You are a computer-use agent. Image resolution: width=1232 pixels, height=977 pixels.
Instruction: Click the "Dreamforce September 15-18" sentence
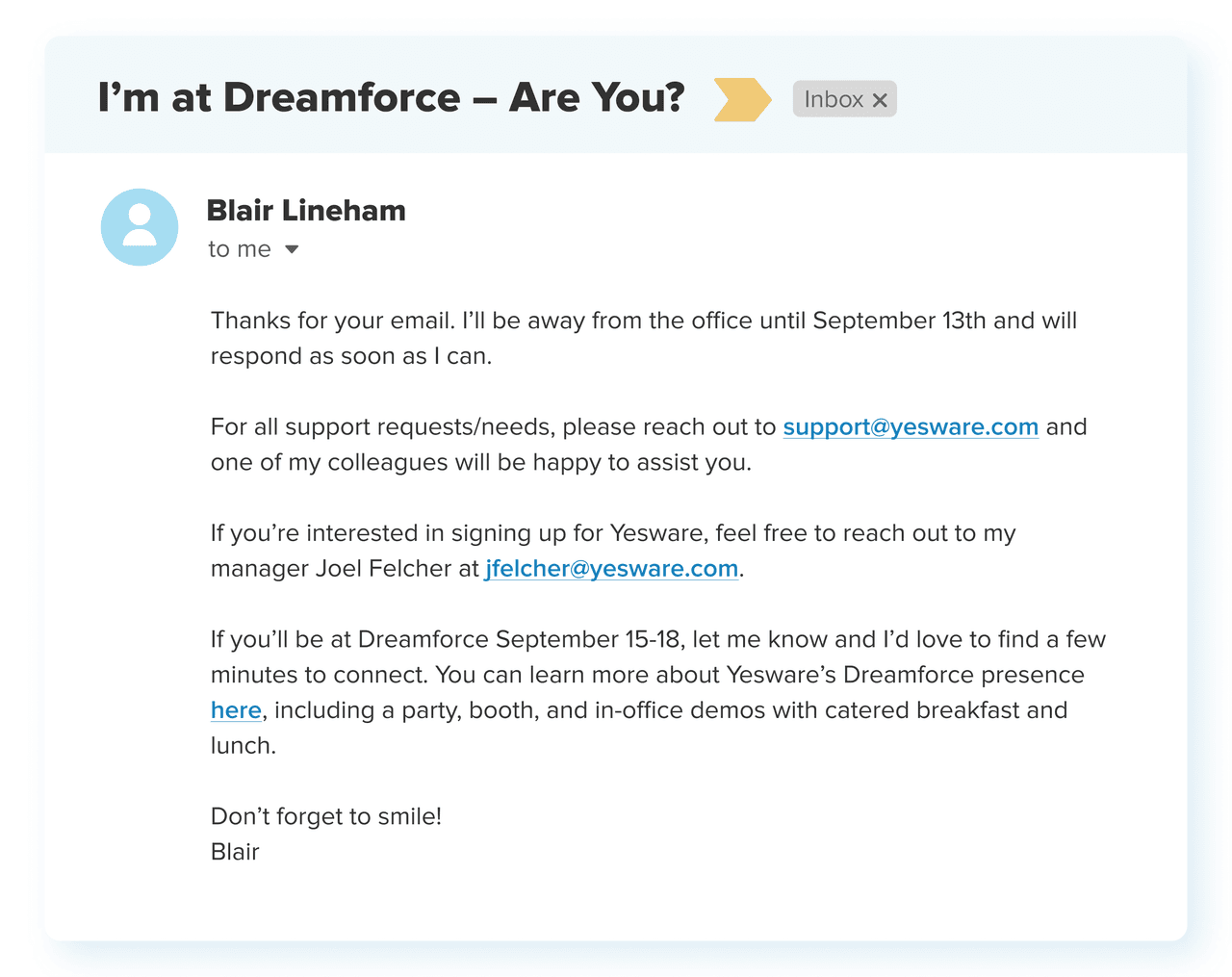[x=520, y=640]
